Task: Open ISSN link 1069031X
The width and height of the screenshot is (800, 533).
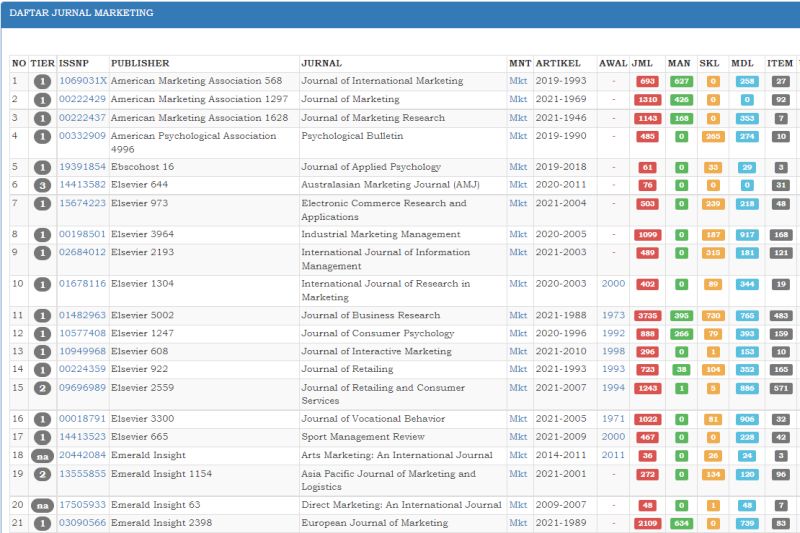Action: [82, 81]
